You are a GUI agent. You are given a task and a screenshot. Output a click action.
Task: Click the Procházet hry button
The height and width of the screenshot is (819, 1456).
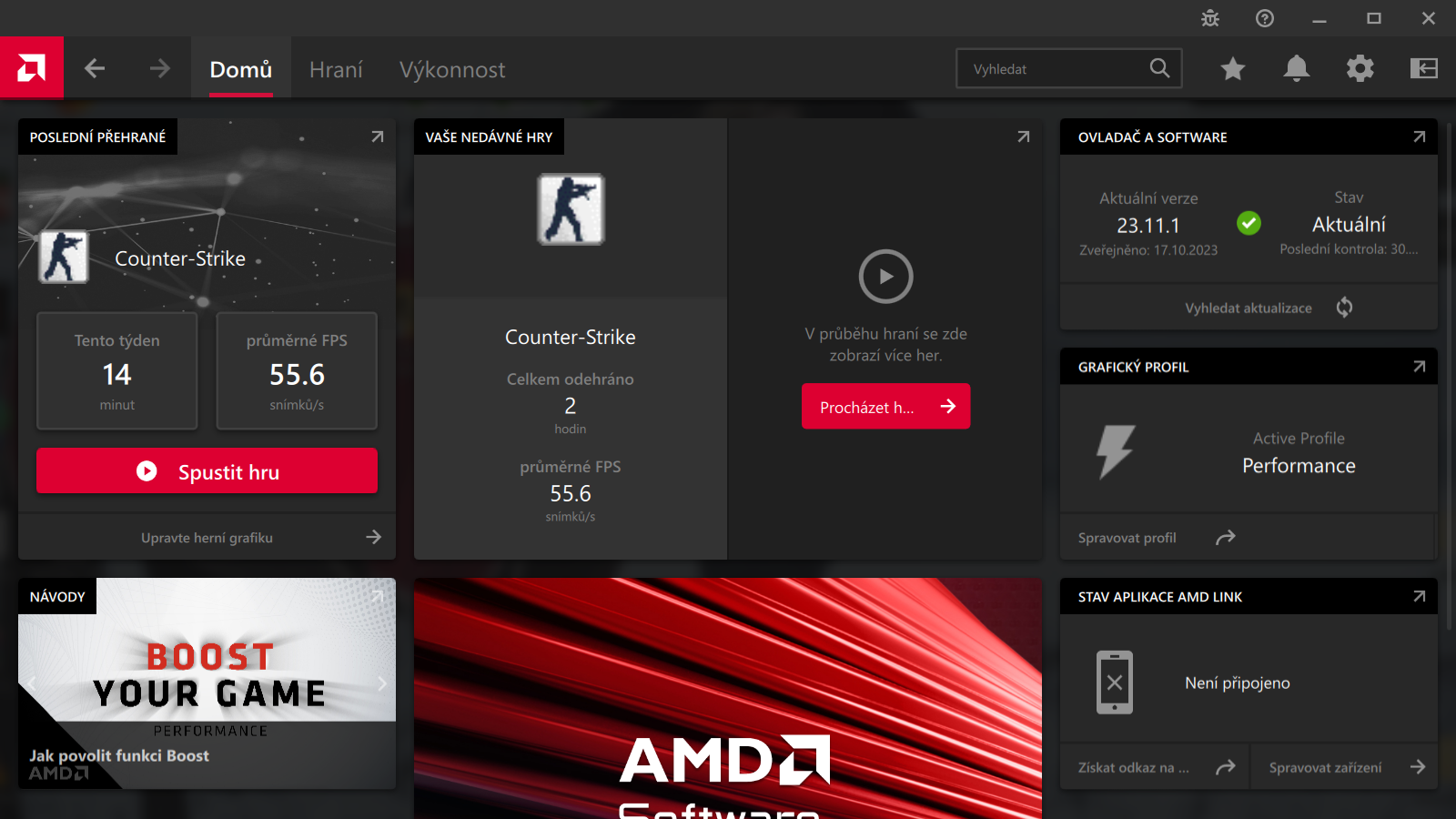click(x=886, y=407)
